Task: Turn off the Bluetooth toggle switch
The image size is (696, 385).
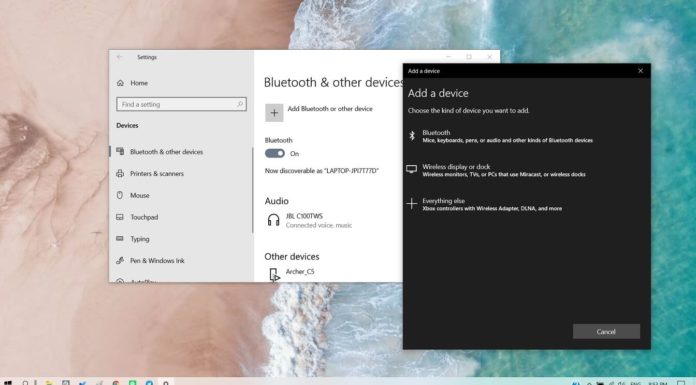Action: coord(275,153)
